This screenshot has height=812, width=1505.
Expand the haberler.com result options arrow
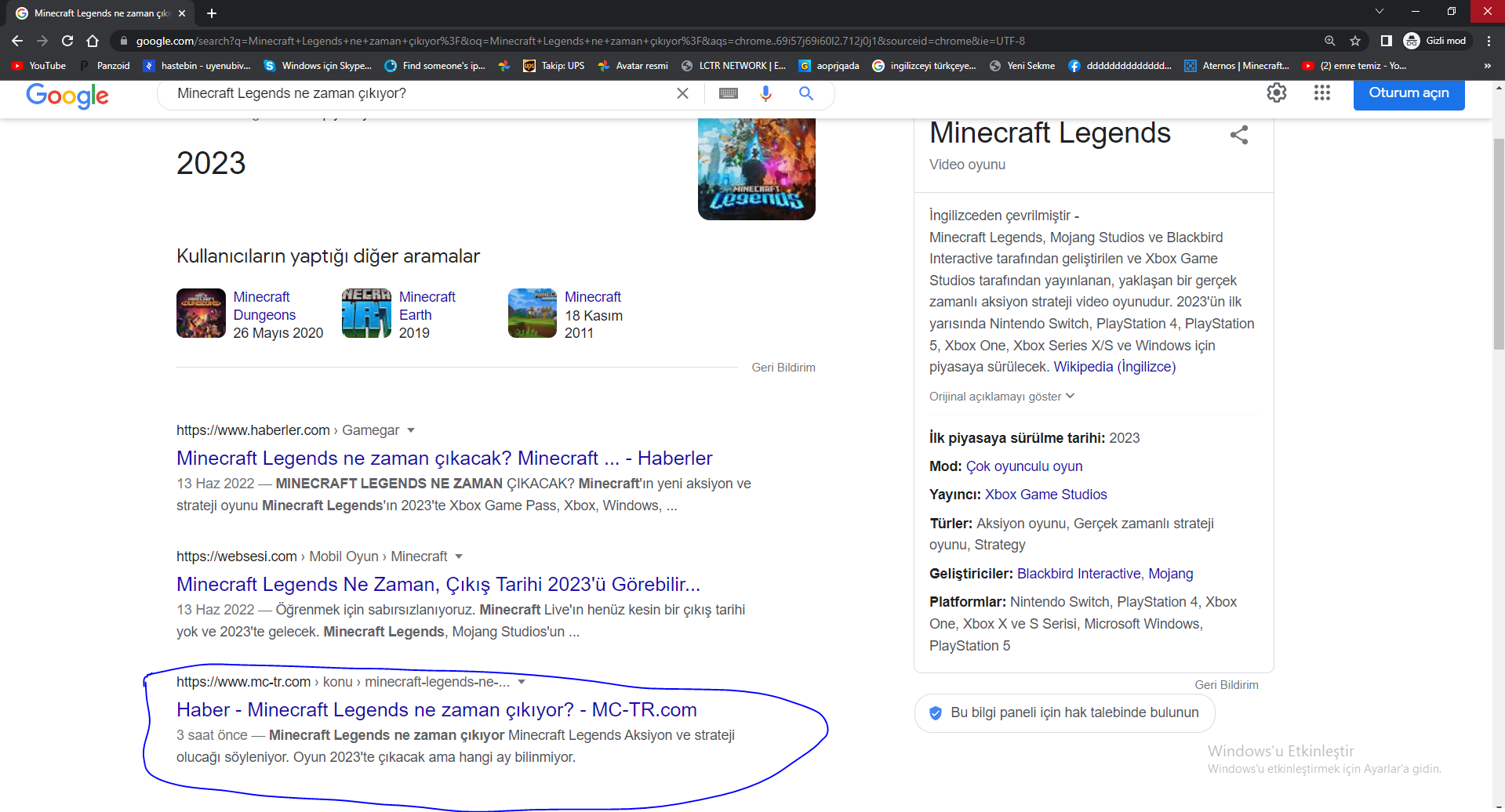tap(411, 430)
